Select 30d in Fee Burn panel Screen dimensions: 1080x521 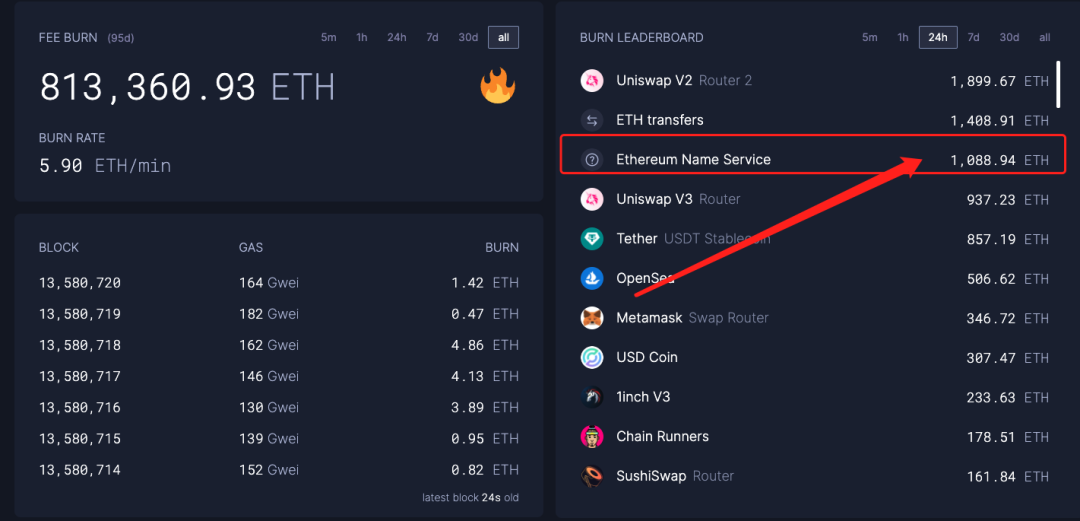(x=468, y=38)
